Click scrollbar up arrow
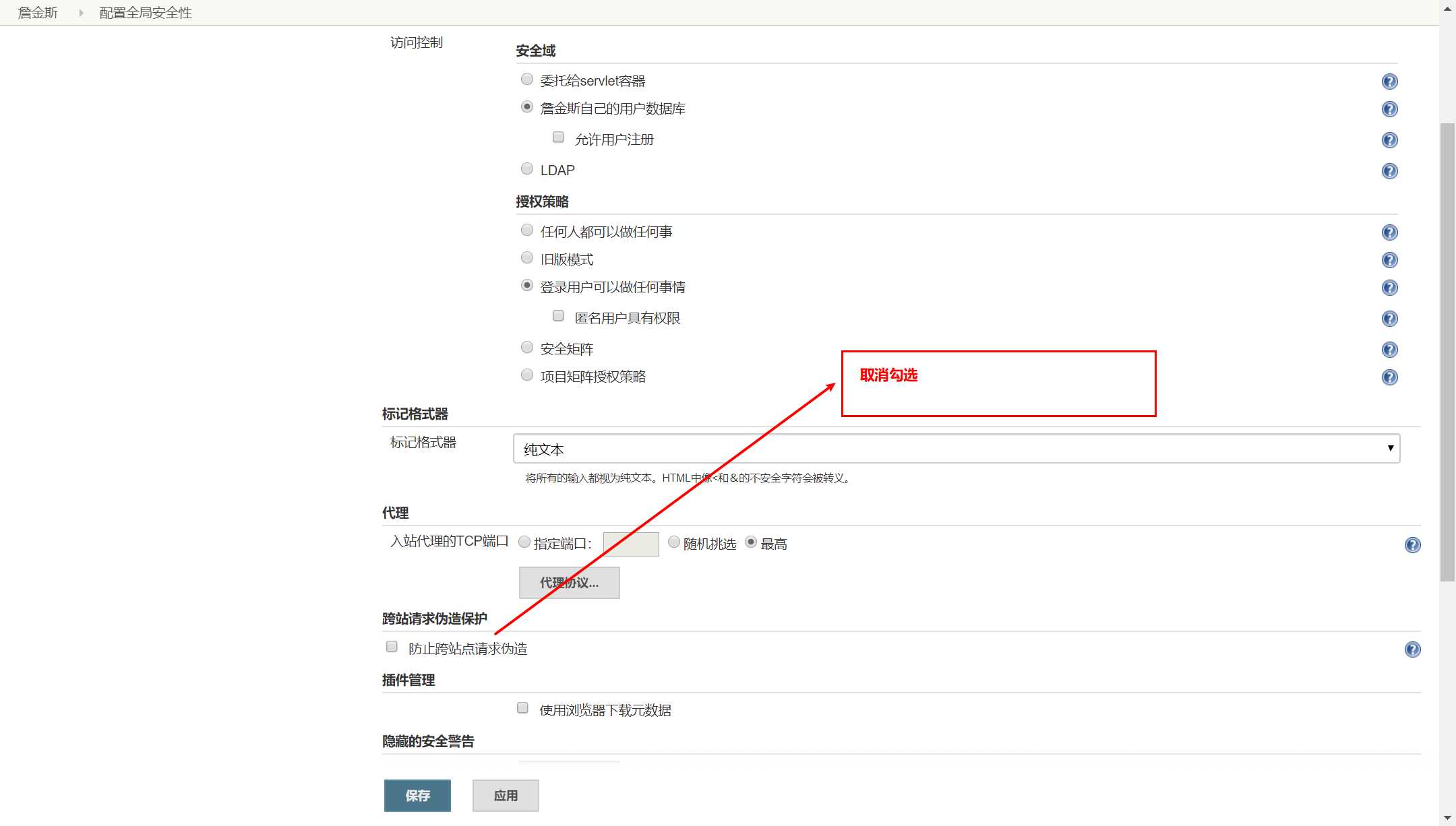Viewport: 1456px width, 826px height. click(1447, 8)
